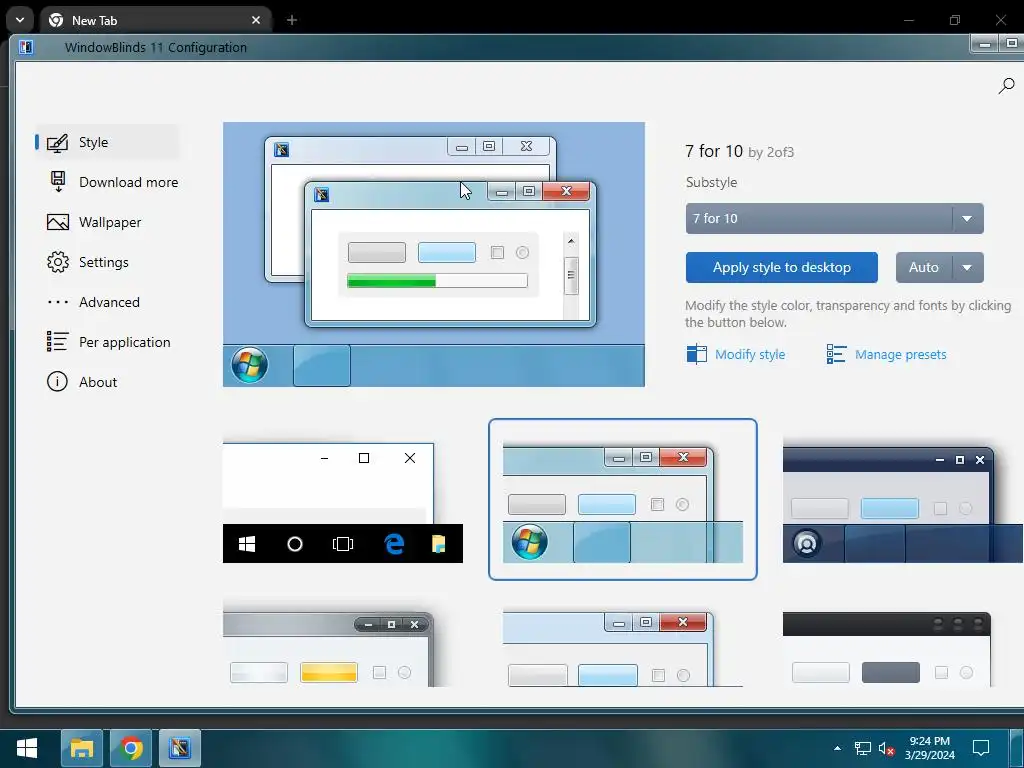Open the Per application section
Viewport: 1024px width, 768px height.
[x=107, y=342]
